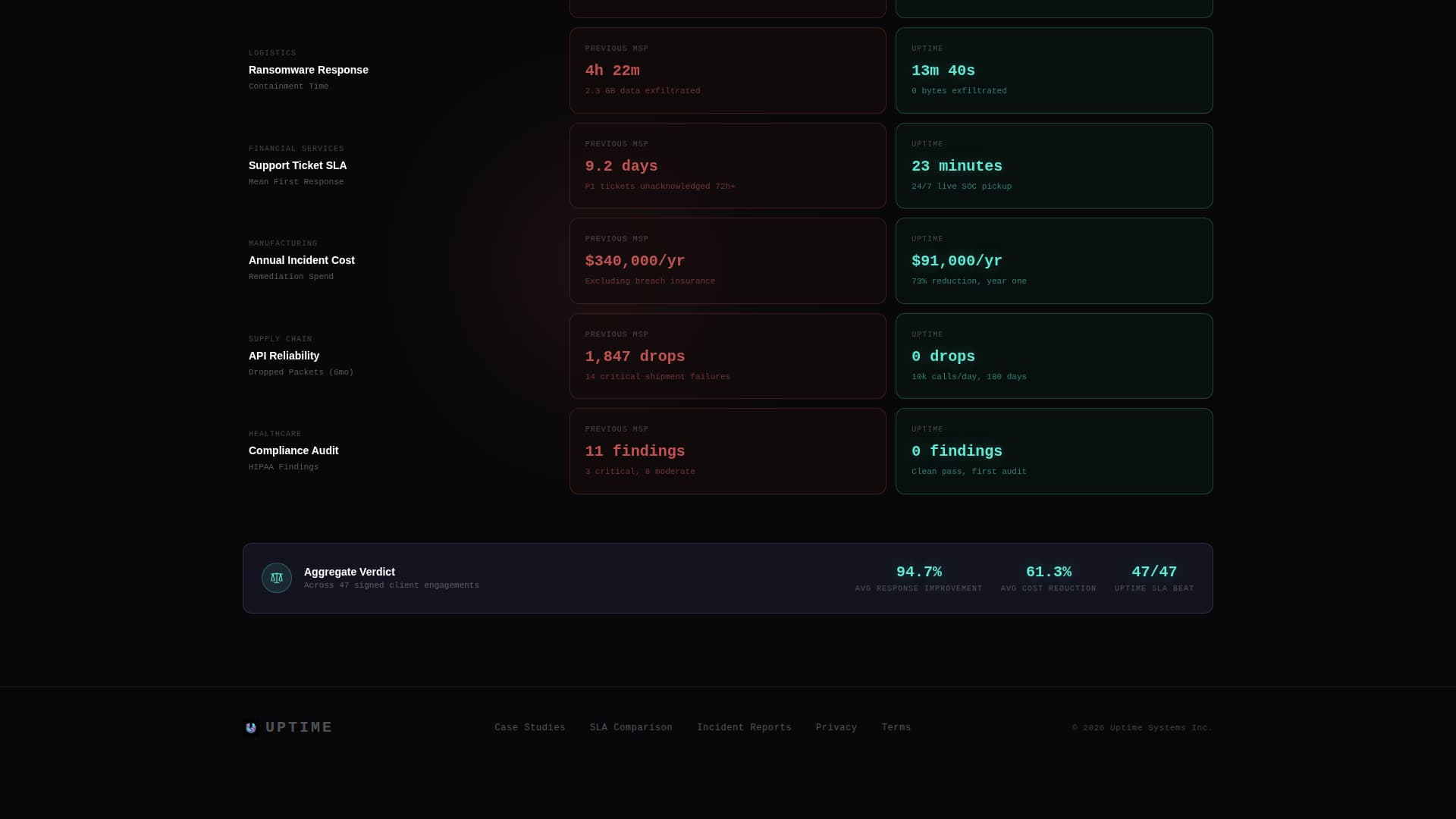Select the 0 findings Uptime card
Screen dimensions: 1456x819
pyautogui.click(x=1054, y=451)
